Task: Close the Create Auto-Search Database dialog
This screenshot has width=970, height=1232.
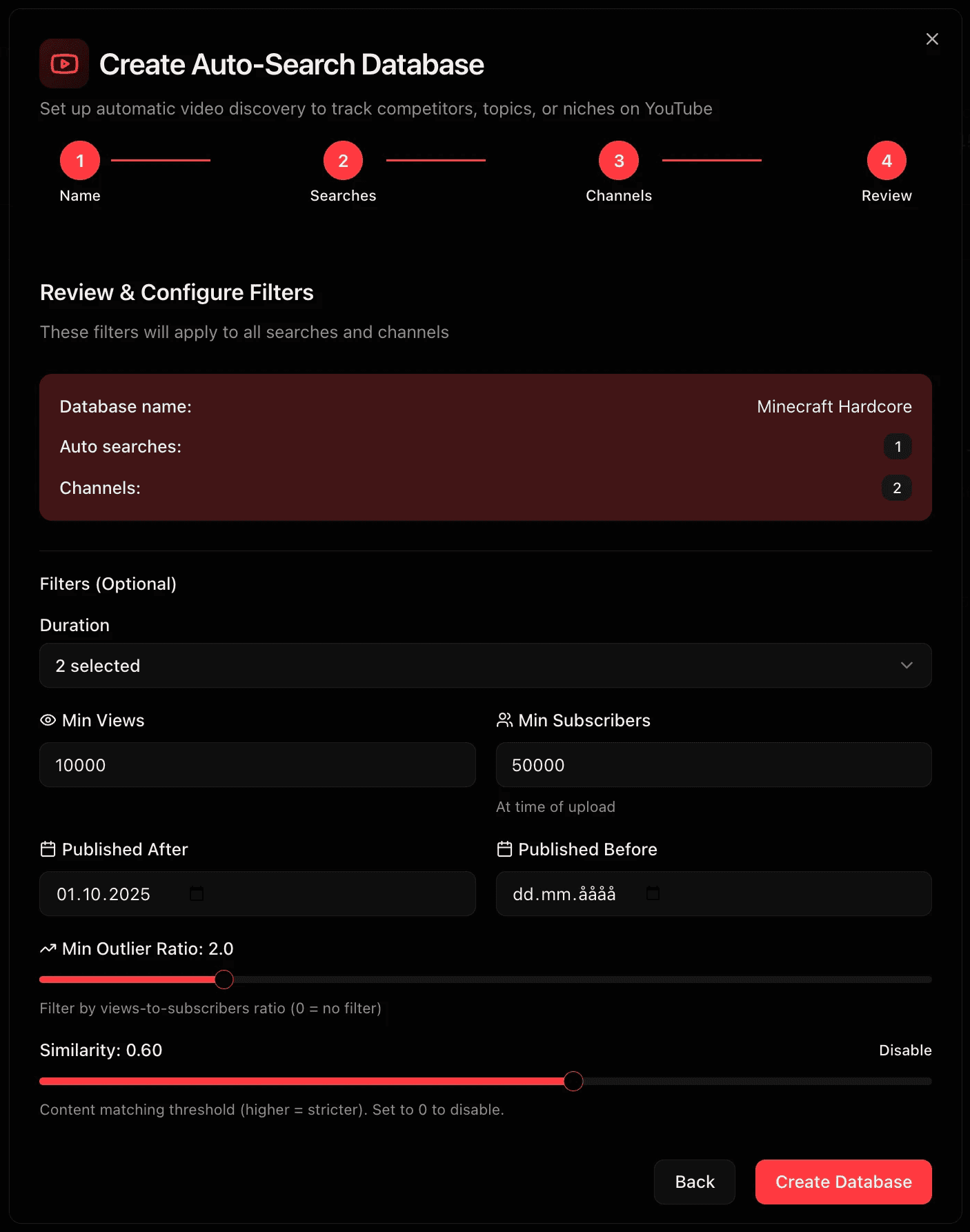Action: (x=932, y=39)
